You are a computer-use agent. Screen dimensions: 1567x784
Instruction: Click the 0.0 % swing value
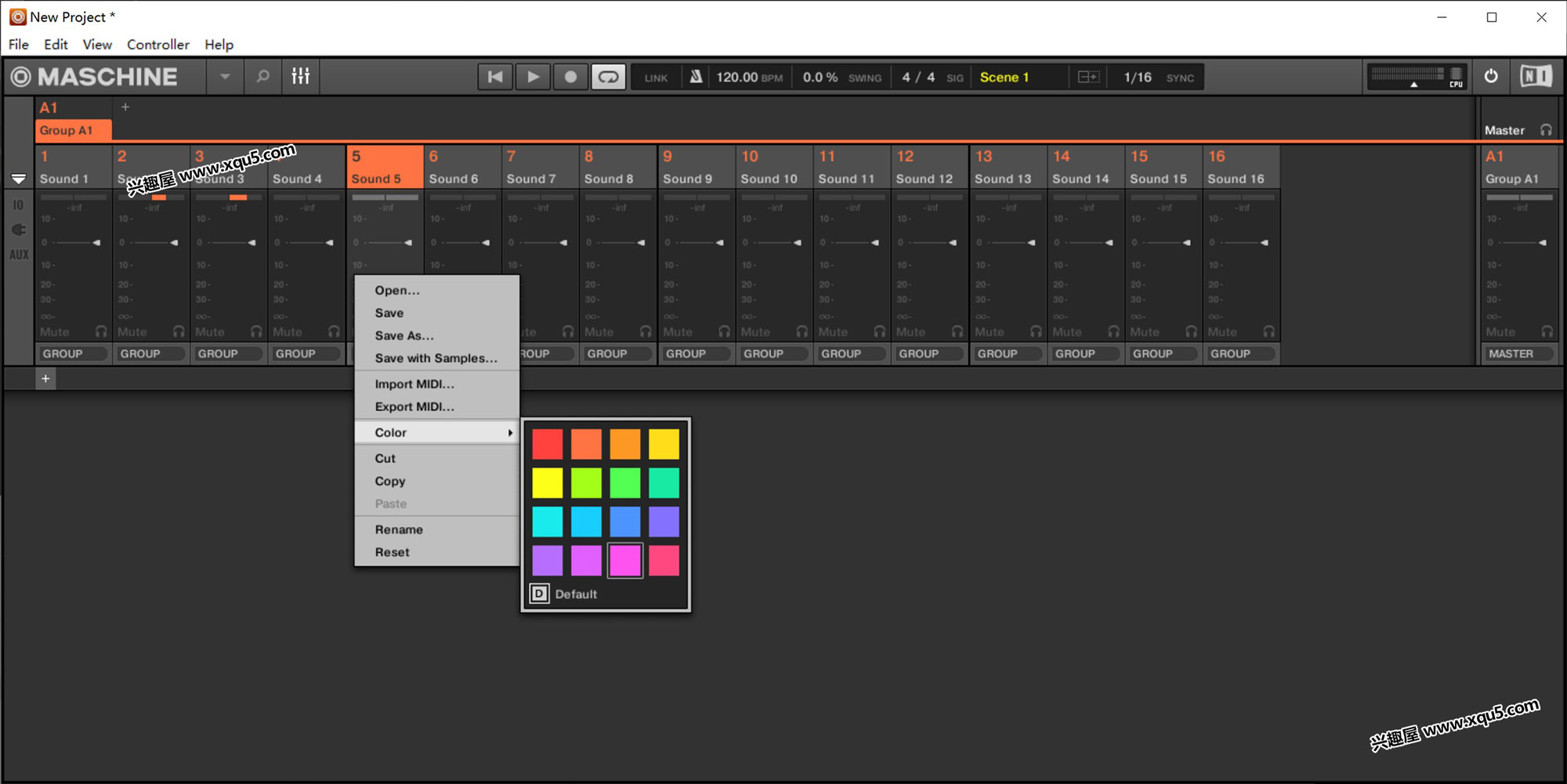820,77
